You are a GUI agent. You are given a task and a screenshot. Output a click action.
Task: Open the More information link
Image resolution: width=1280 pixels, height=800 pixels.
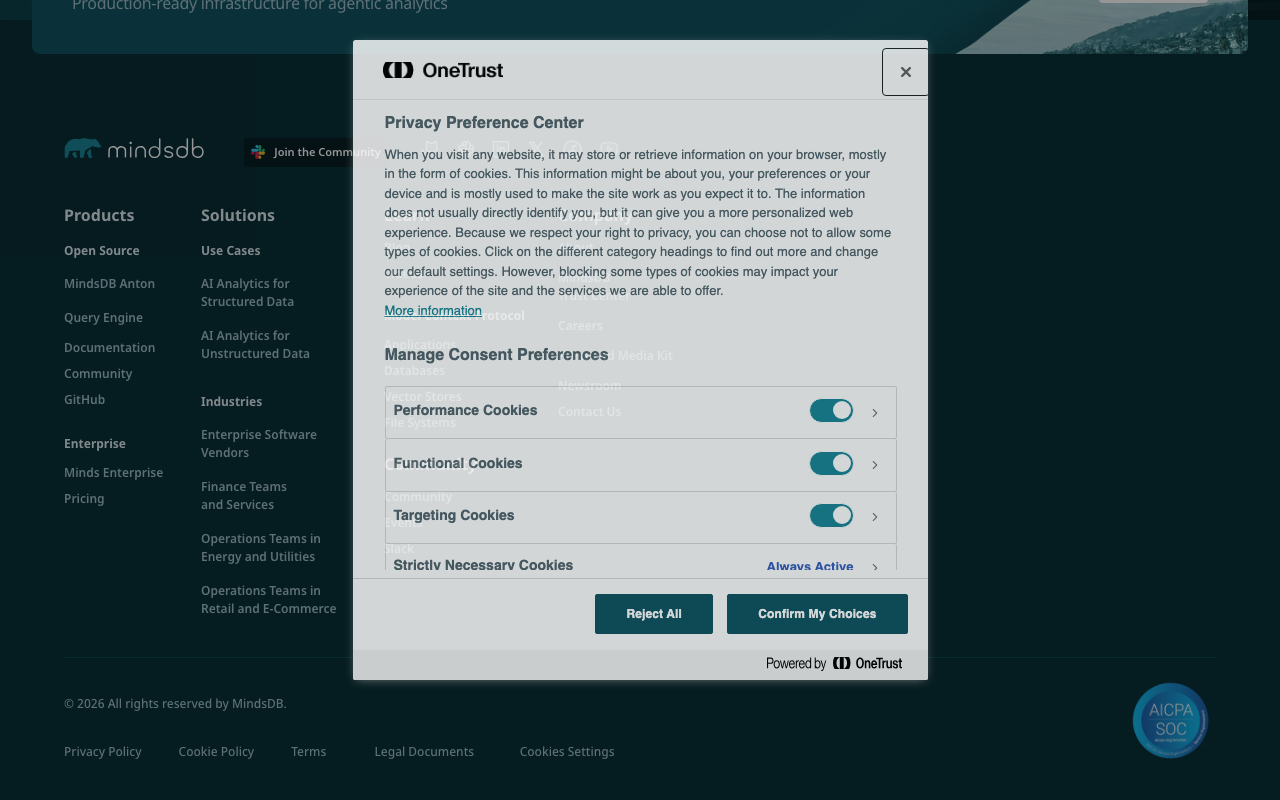[x=433, y=311]
